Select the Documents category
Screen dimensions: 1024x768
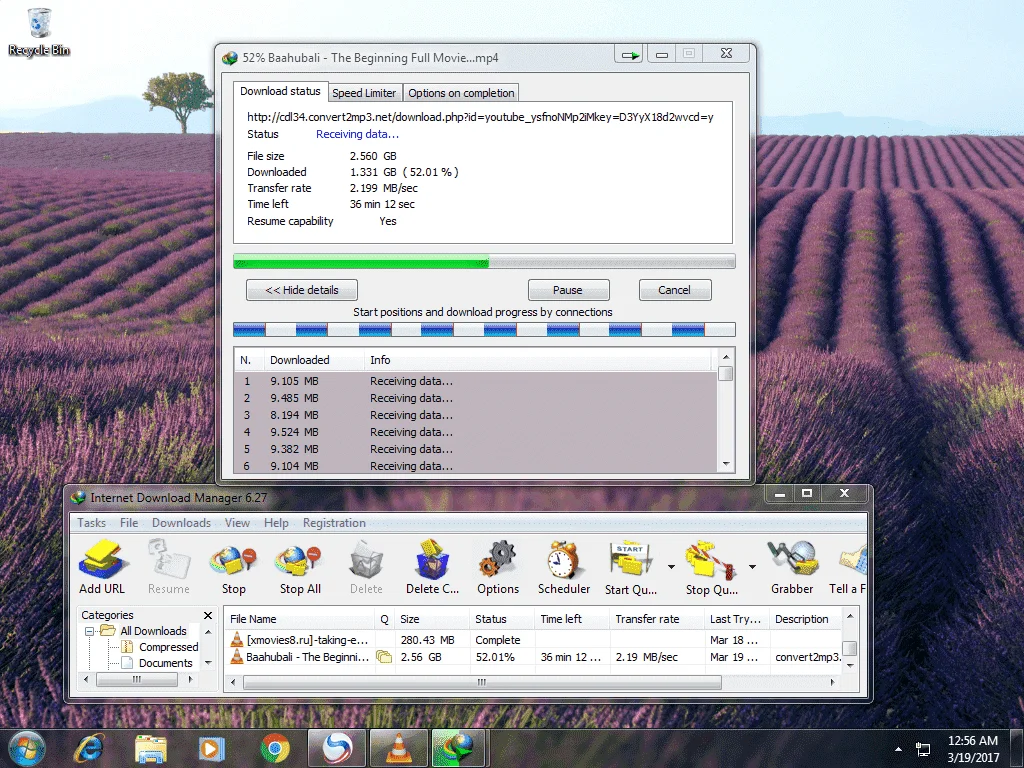click(x=165, y=663)
